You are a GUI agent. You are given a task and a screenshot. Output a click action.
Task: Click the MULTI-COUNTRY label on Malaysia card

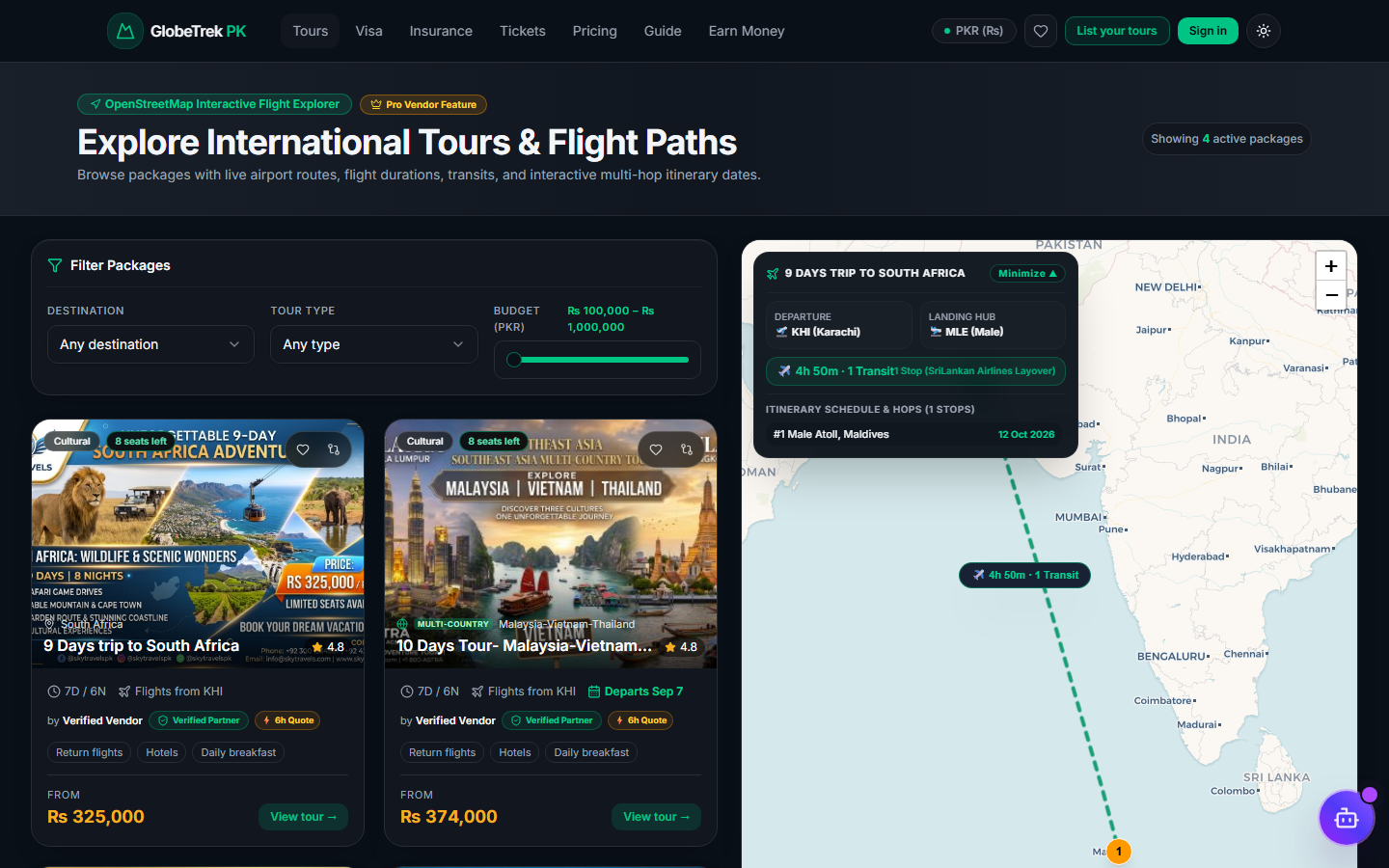453,624
